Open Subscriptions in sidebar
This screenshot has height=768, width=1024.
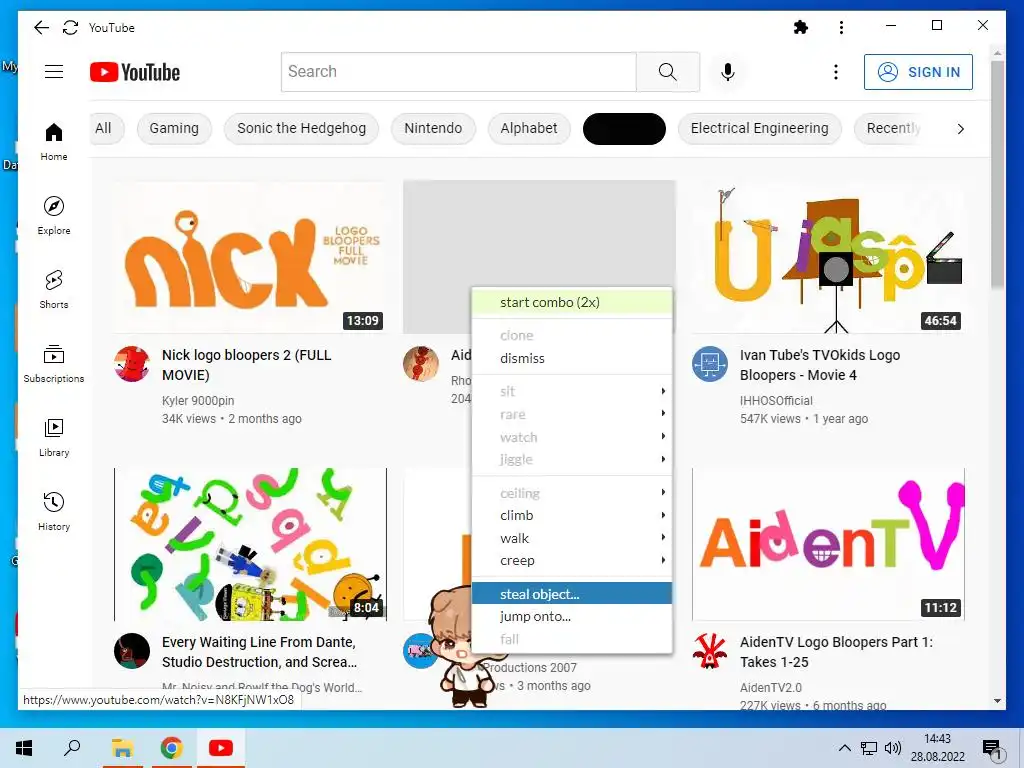(x=54, y=364)
